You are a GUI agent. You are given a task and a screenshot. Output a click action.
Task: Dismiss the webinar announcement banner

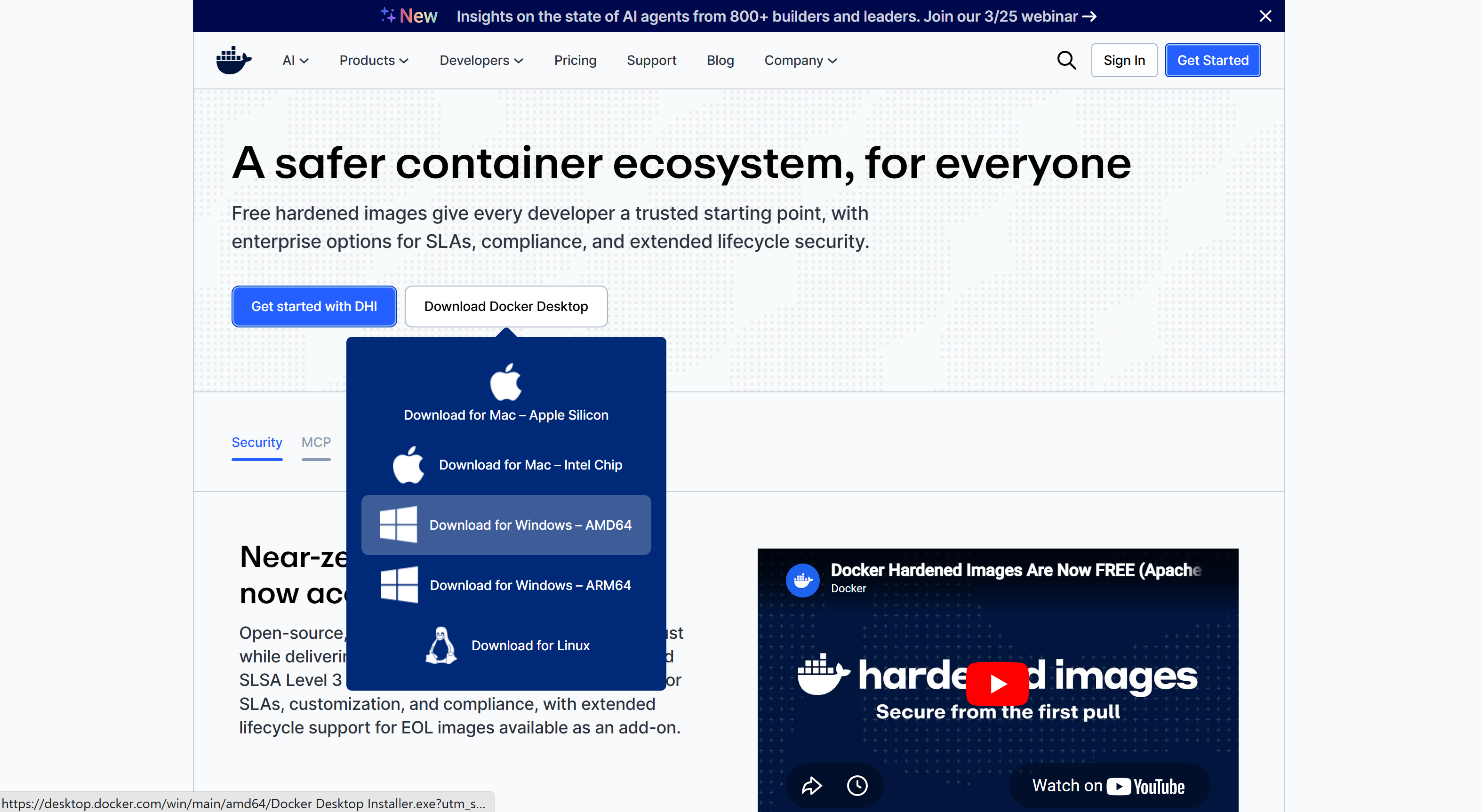click(x=1265, y=16)
